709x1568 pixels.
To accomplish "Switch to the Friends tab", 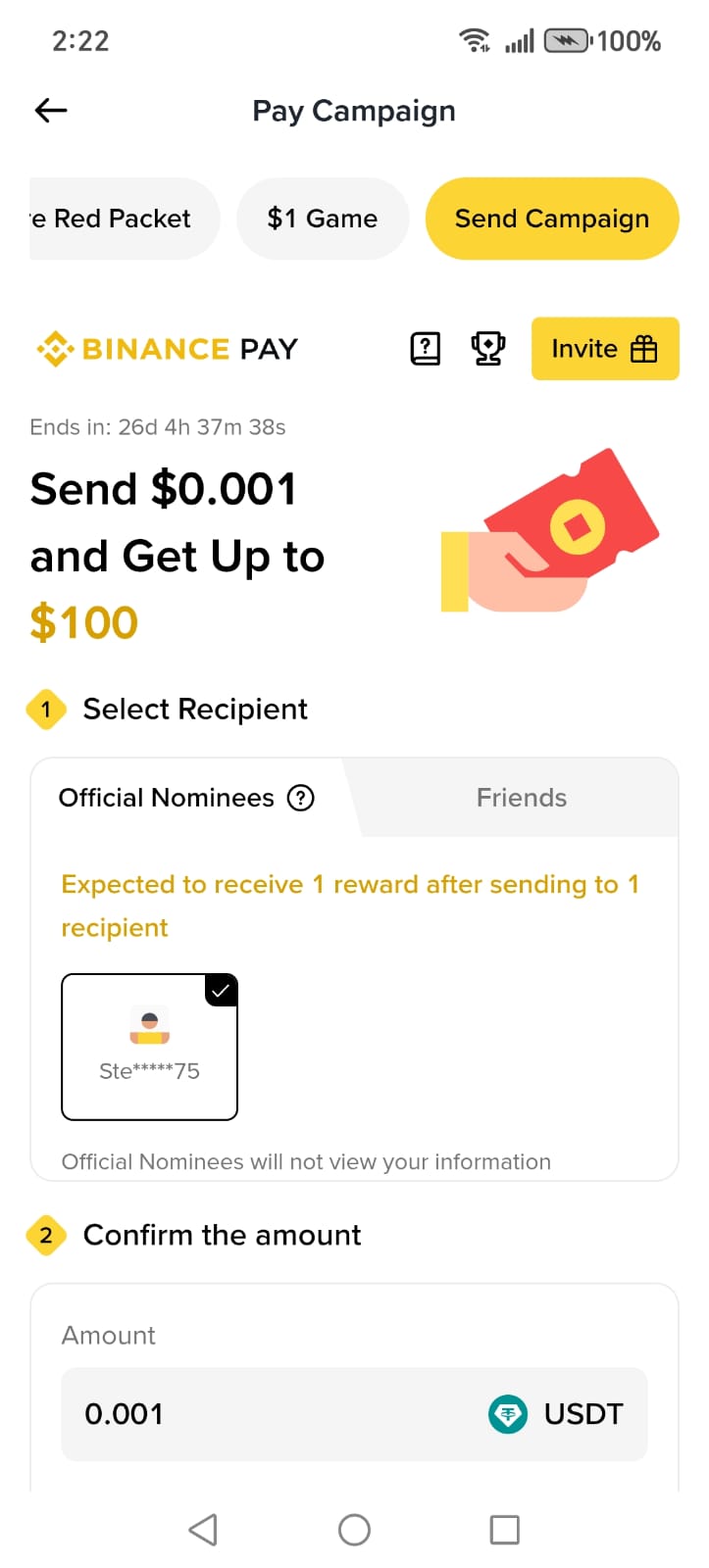I will [521, 798].
